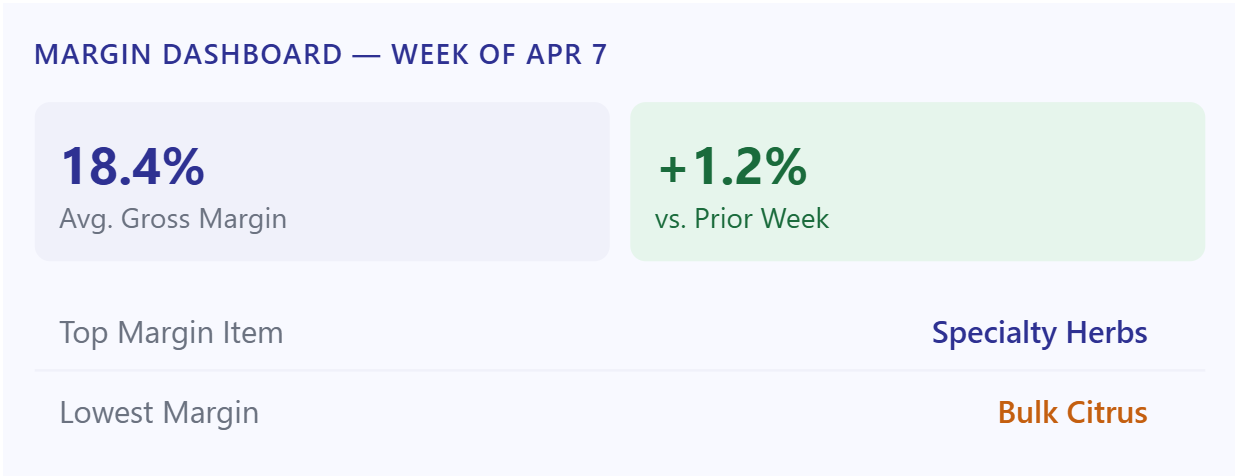Click the Week of Apr 7 text
The width and height of the screenshot is (1235, 476).
point(499,54)
